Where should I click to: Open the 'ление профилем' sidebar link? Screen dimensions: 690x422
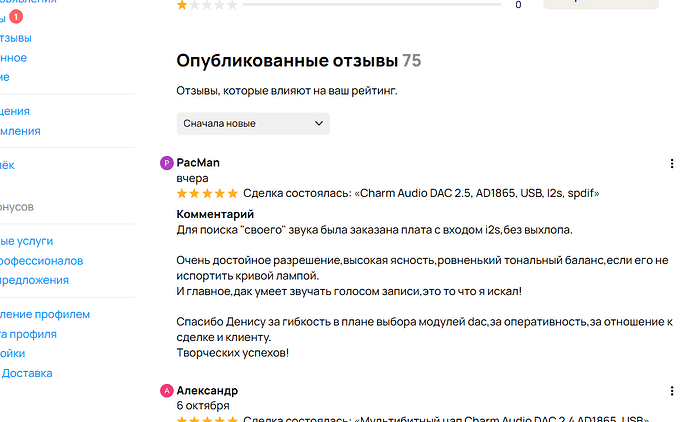(44, 314)
